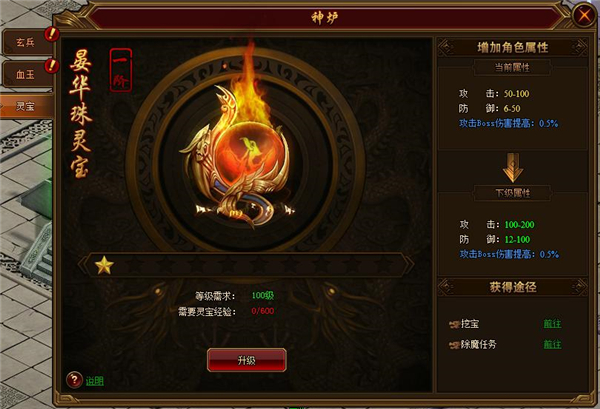Switch to the 玄兵 tab
600x409 pixels.
tap(26, 42)
